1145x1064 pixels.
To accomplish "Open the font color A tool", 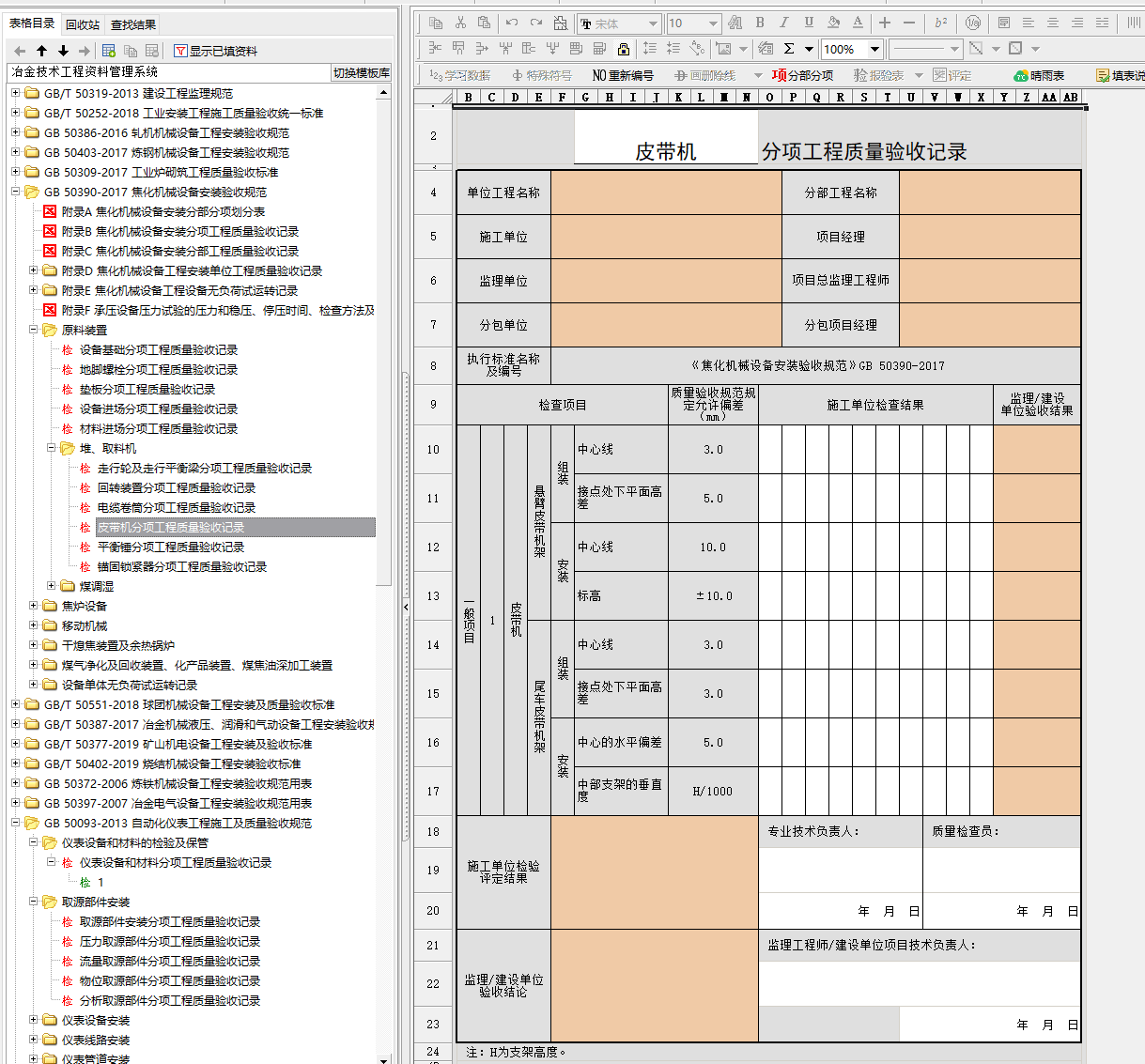I will point(858,23).
